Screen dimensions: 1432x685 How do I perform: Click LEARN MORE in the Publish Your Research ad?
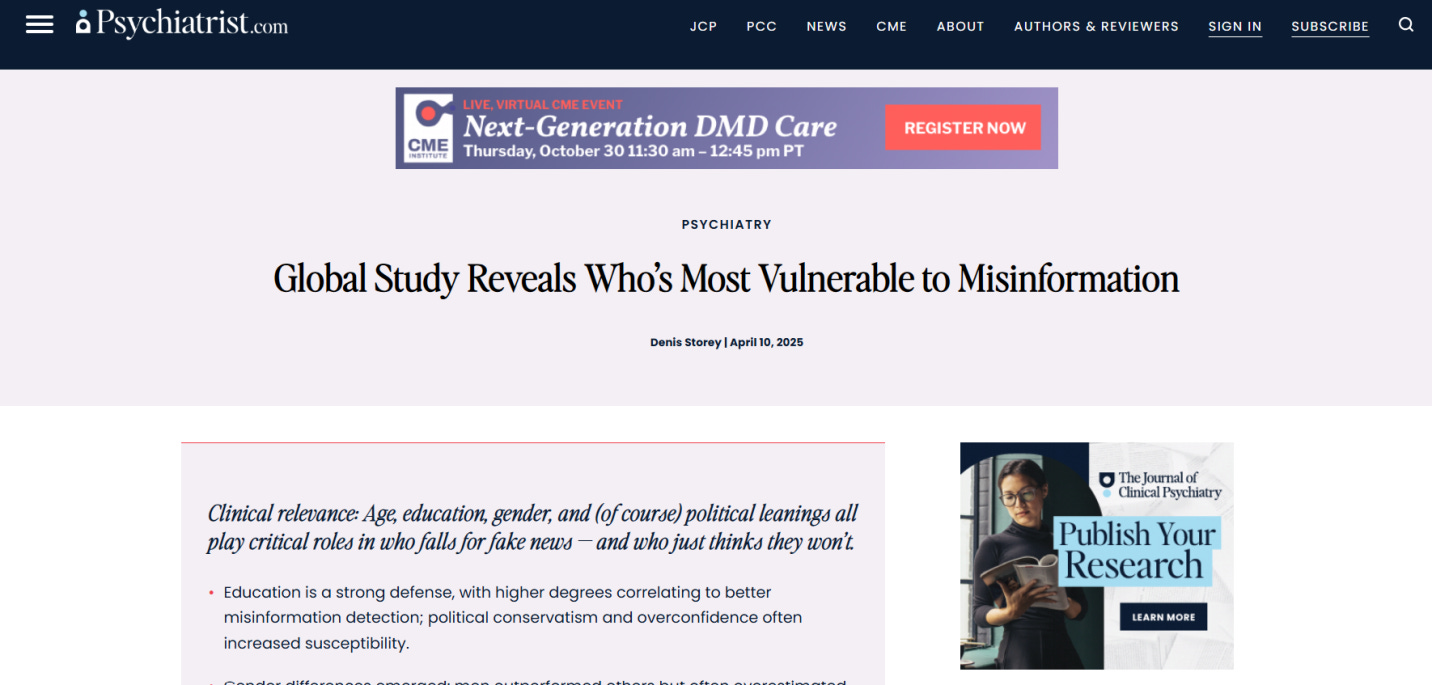click(x=1163, y=617)
